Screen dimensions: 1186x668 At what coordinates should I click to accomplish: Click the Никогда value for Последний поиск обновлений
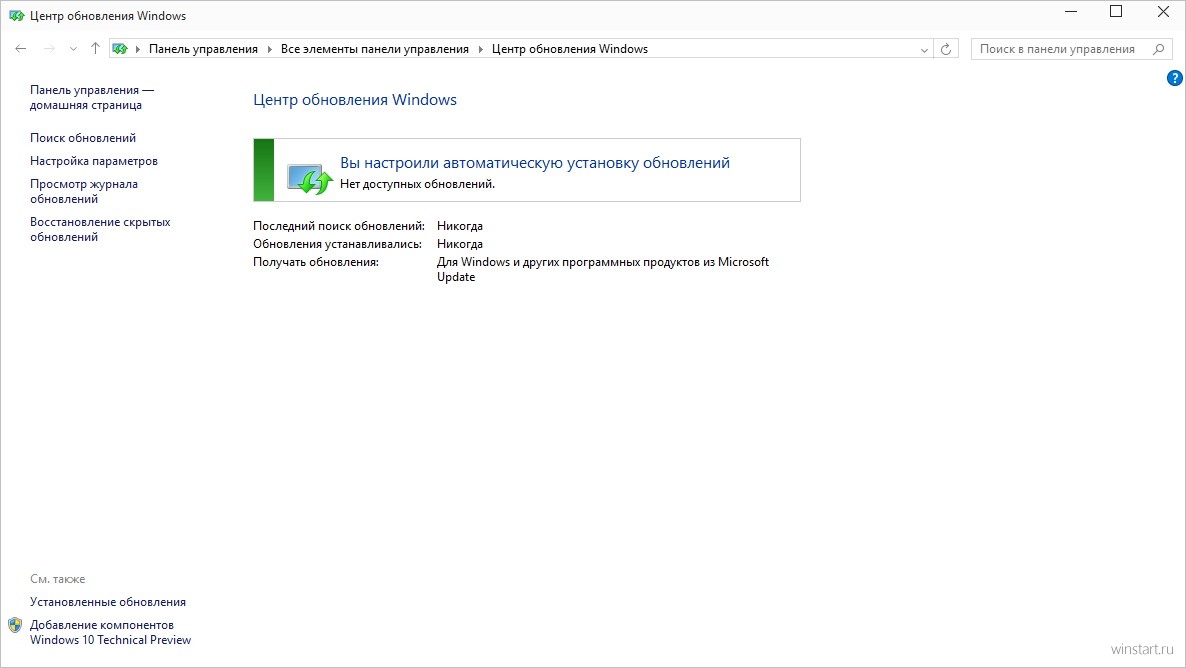click(460, 226)
